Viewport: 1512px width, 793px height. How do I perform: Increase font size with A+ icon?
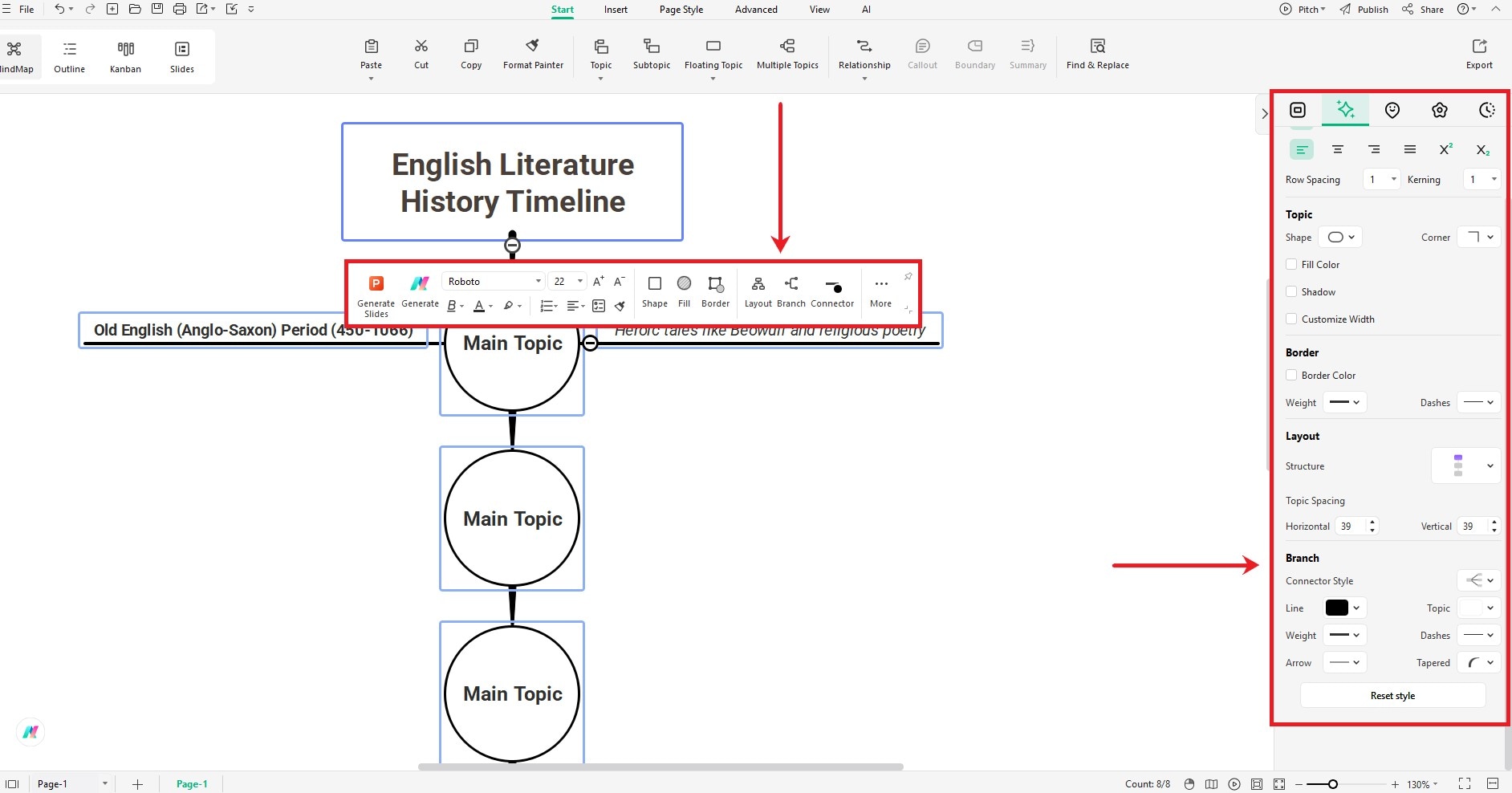click(598, 282)
